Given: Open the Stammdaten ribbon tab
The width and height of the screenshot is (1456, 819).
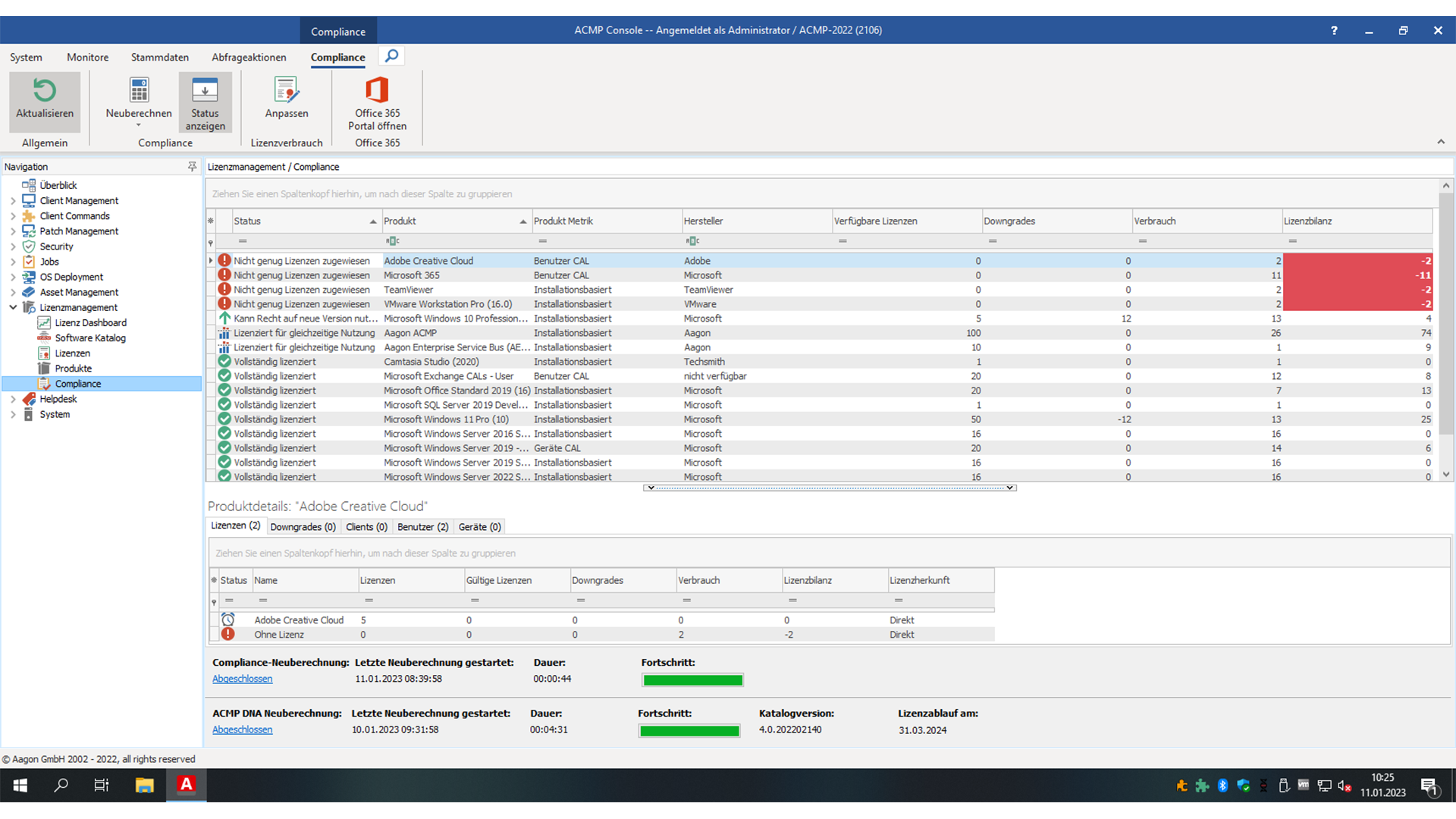Looking at the screenshot, I should point(160,58).
